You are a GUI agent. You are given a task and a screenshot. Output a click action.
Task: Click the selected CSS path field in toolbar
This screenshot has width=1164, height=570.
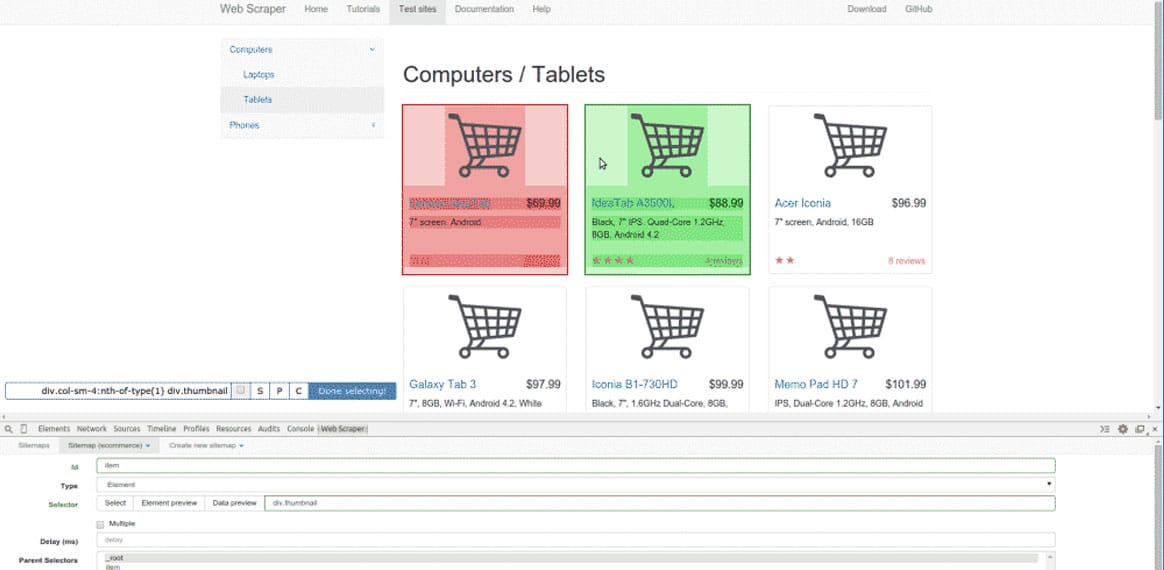point(118,391)
